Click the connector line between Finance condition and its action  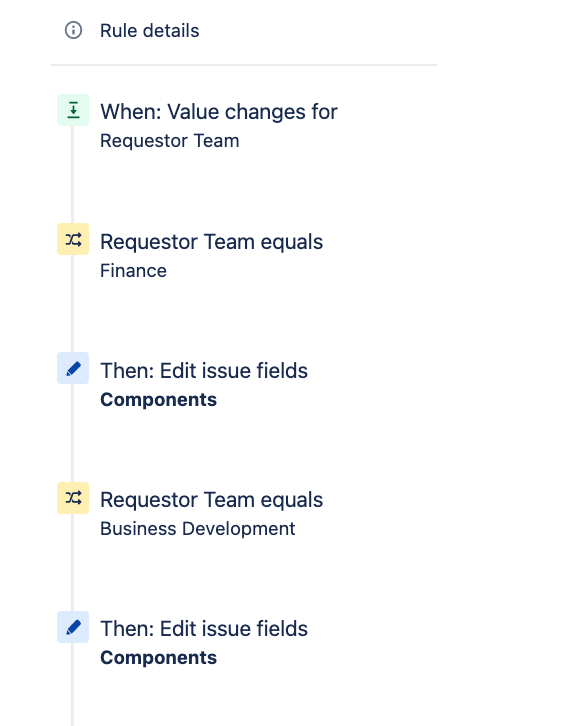click(x=72, y=304)
